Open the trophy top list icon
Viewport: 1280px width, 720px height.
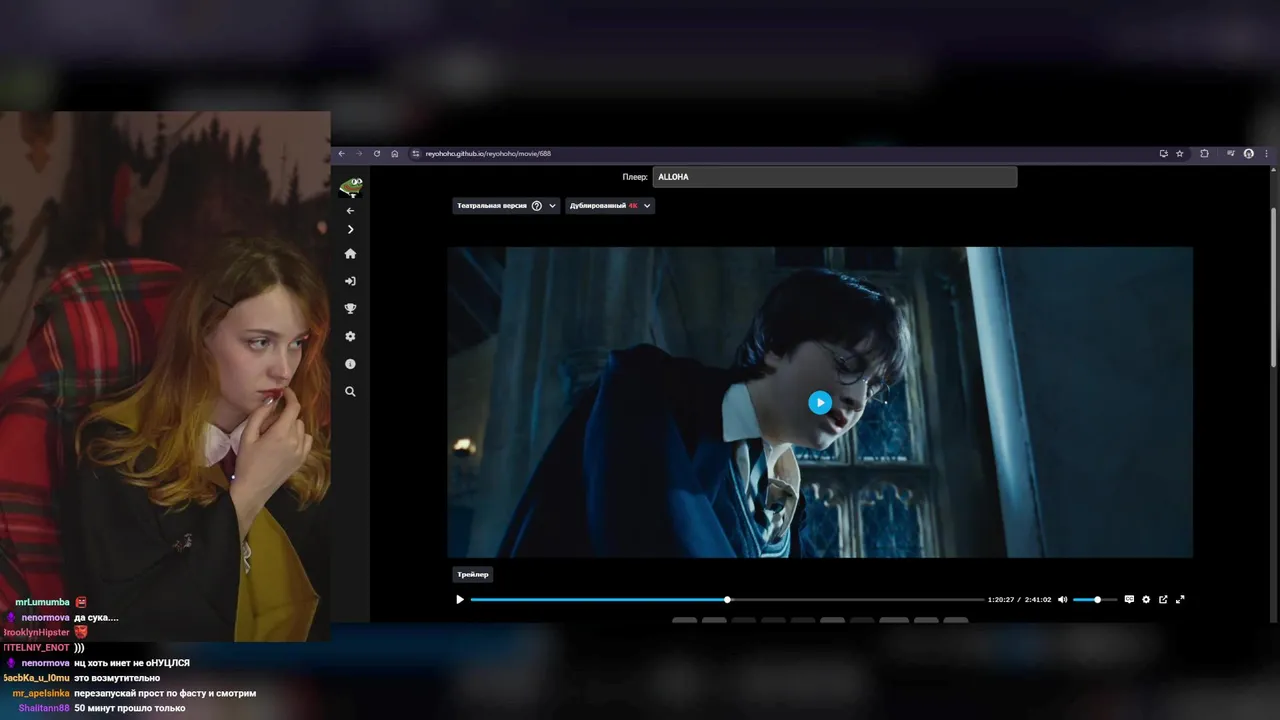point(350,309)
